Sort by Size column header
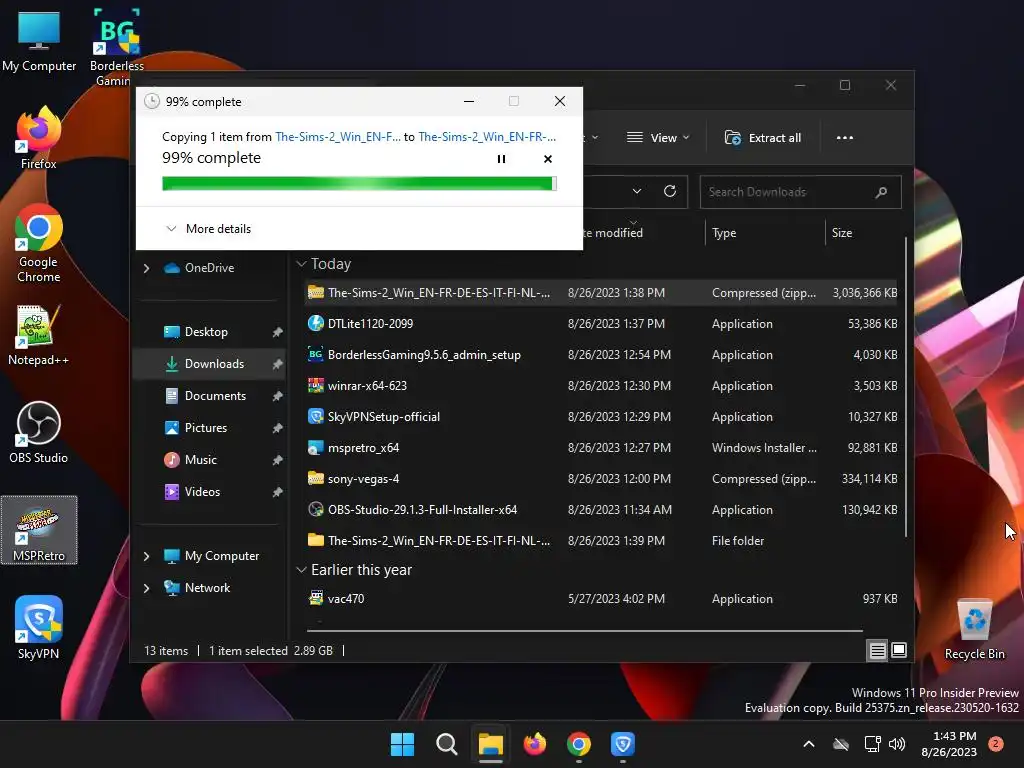Viewport: 1024px width, 768px height. [x=863, y=232]
